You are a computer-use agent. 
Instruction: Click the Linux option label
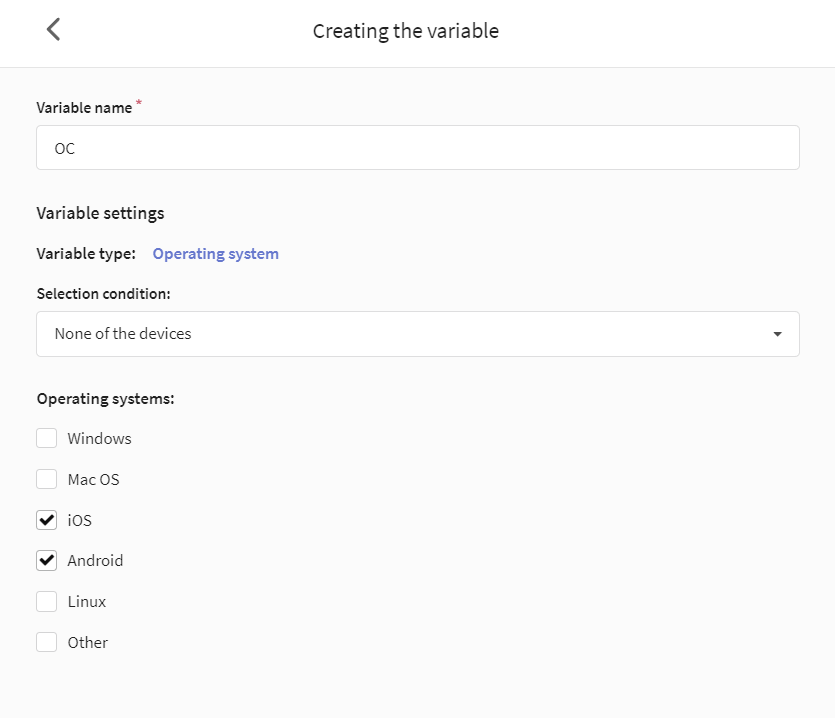87,602
